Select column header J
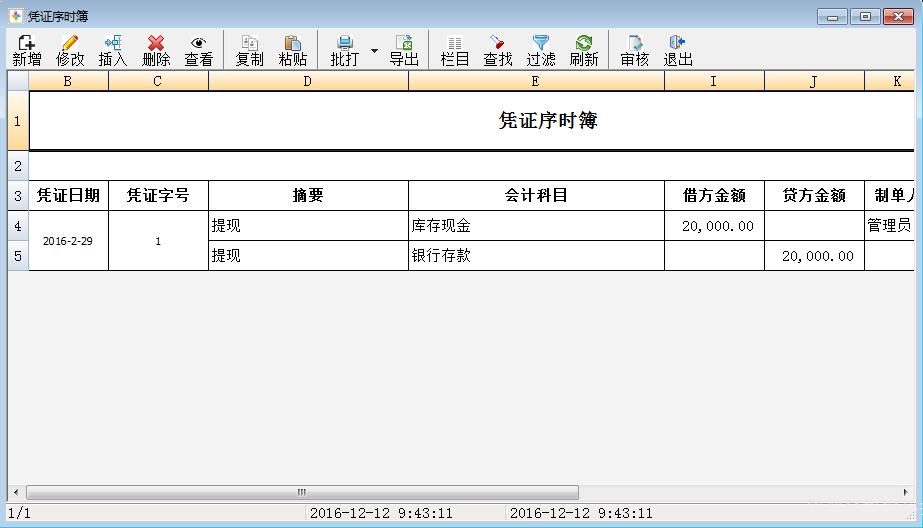The width and height of the screenshot is (923, 528). point(814,81)
